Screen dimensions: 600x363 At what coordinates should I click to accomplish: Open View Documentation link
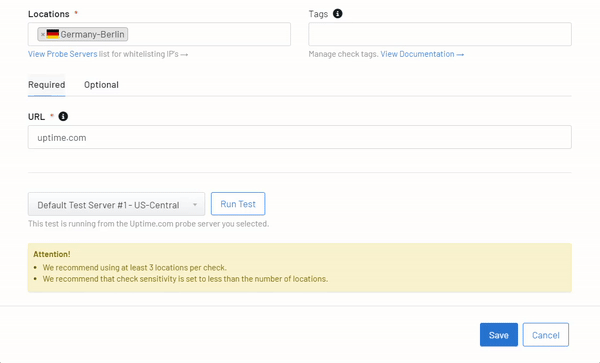[422, 54]
